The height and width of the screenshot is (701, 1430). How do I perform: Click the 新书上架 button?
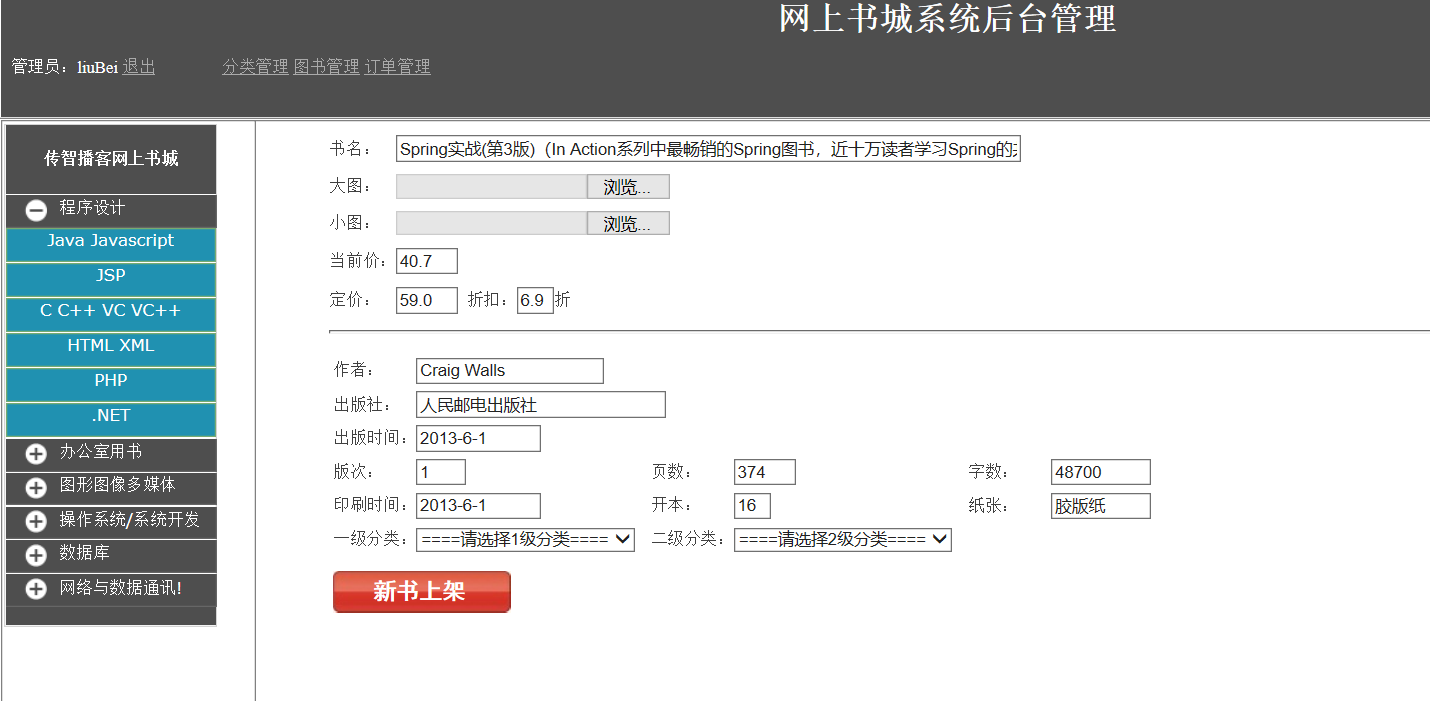[422, 591]
